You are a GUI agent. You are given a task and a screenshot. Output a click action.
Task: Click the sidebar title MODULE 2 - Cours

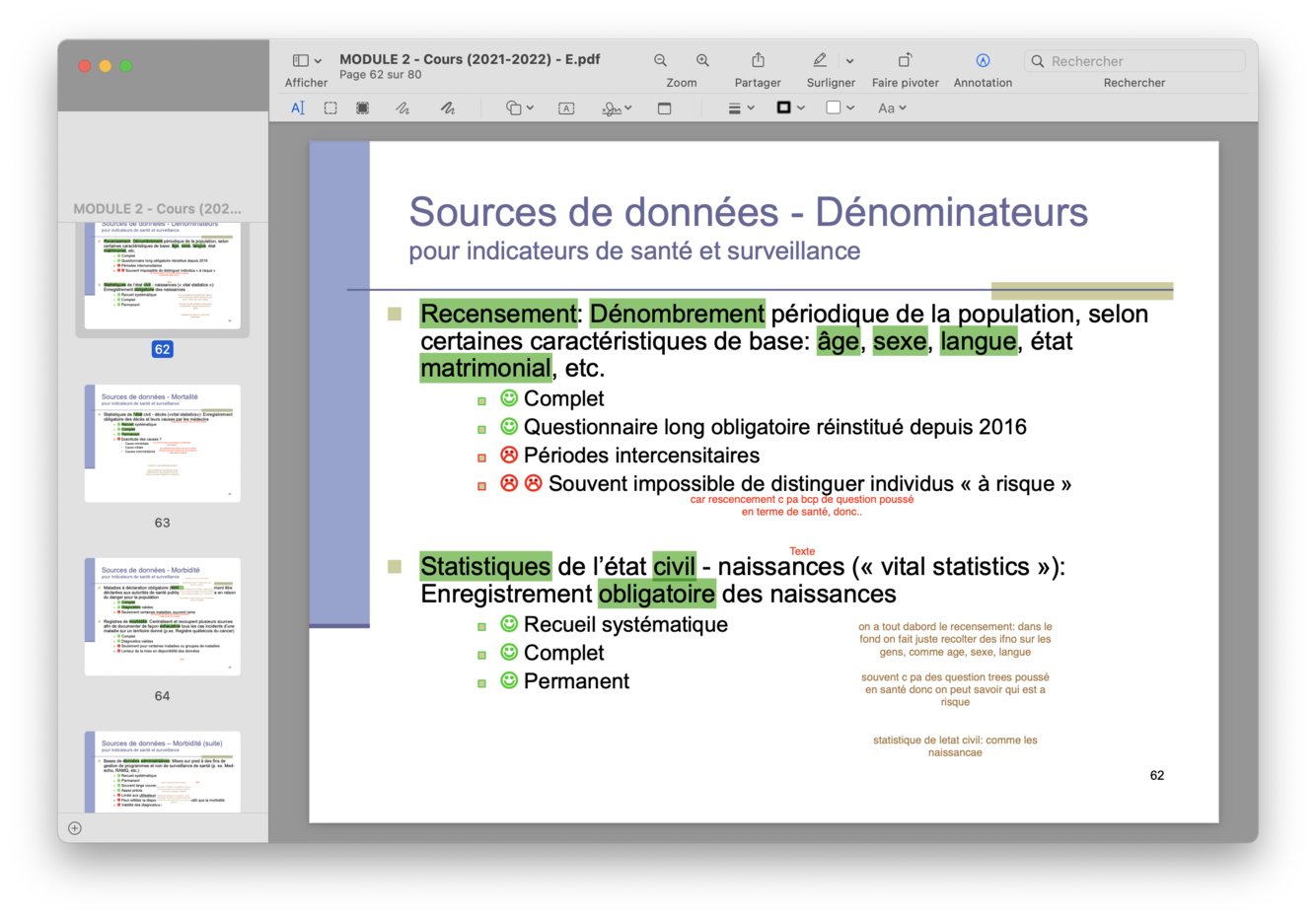[x=157, y=209]
